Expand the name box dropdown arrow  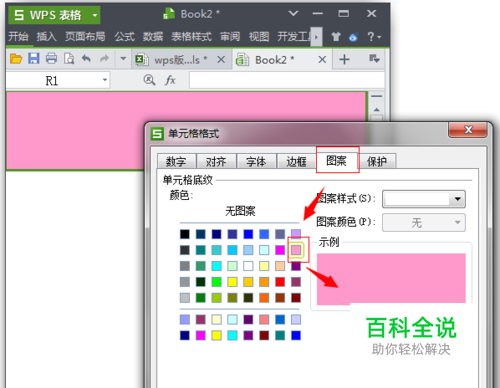pyautogui.click(x=105, y=80)
